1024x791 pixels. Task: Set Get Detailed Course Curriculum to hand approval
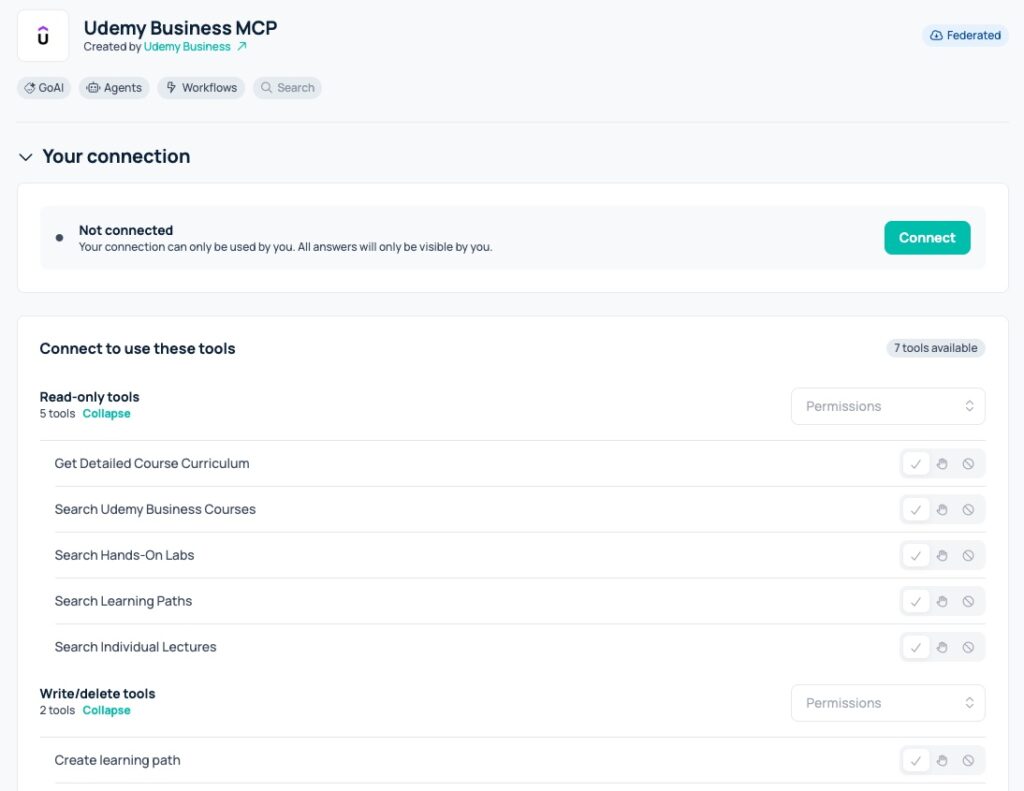tap(942, 464)
